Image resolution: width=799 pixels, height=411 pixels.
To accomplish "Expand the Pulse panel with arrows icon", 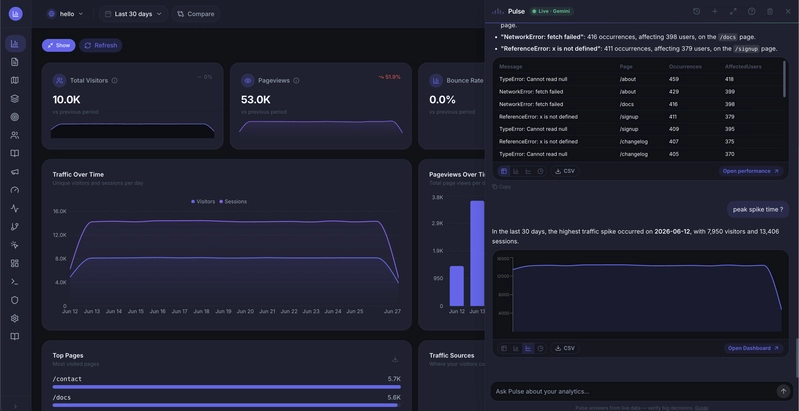I will [733, 11].
